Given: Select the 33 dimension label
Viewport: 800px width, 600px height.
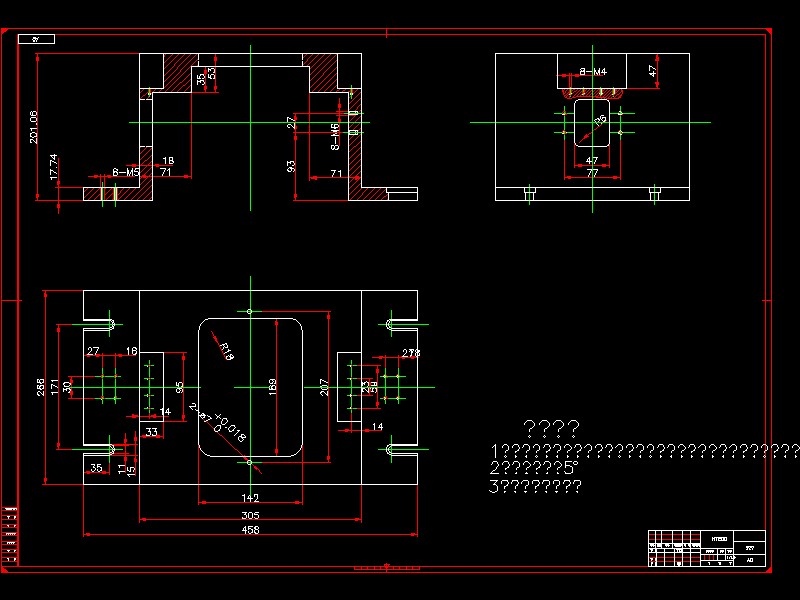Looking at the screenshot, I should coord(152,432).
